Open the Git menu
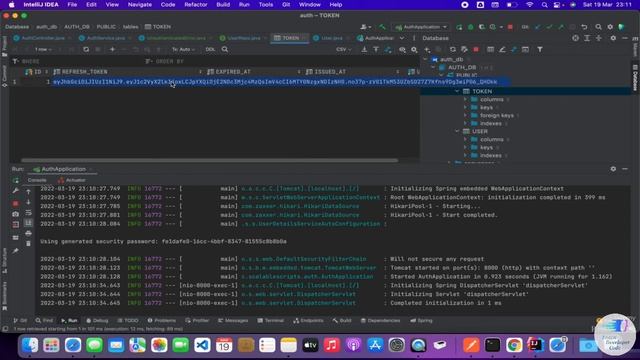Screen dimensions: 640x360 pyautogui.click(x=286, y=5)
